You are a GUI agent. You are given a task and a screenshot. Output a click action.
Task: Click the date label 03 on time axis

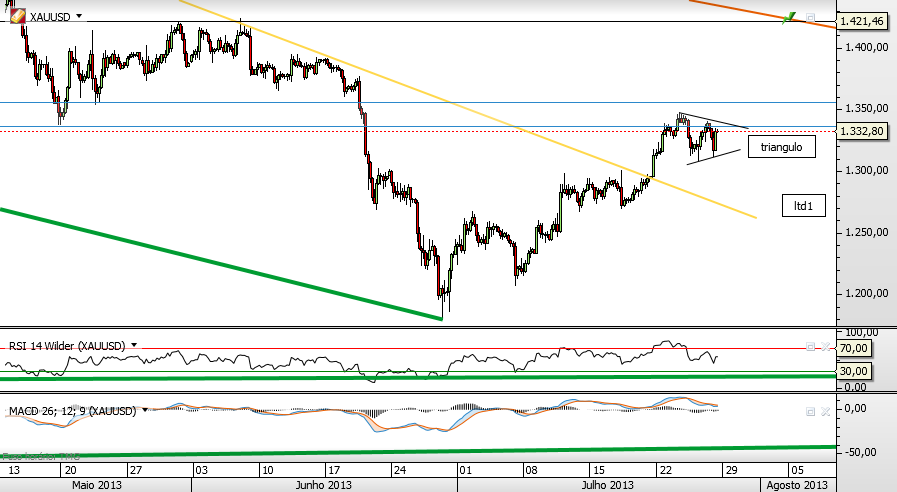[201, 470]
